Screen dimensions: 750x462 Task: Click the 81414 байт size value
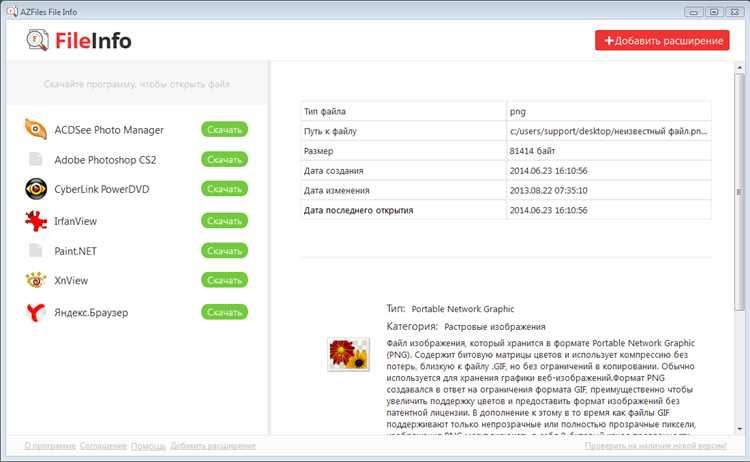(x=532, y=151)
